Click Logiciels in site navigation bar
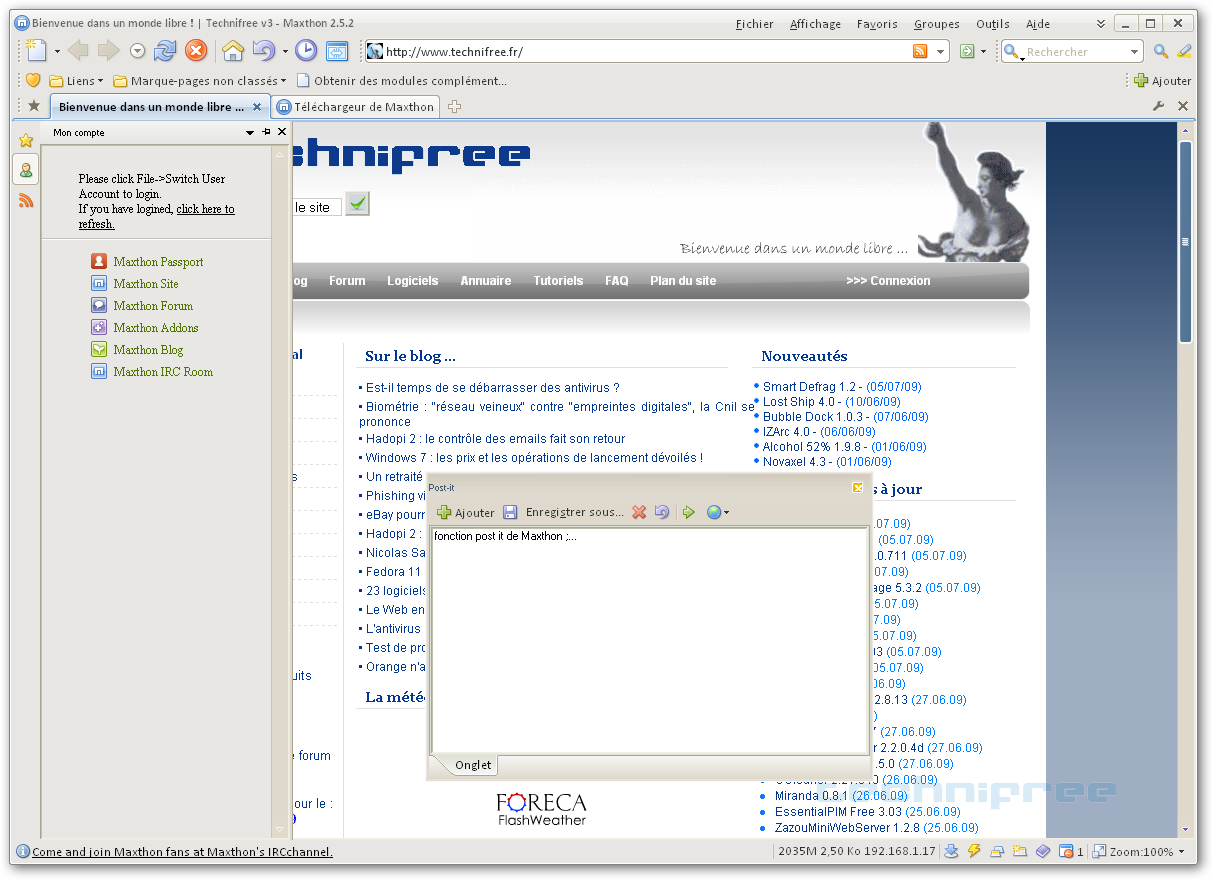 click(412, 281)
